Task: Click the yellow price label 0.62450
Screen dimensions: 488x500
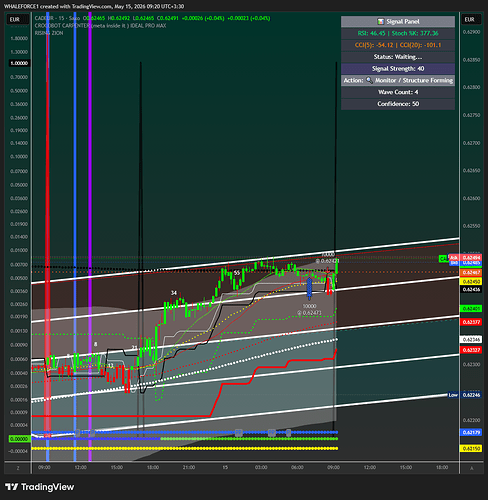Action: (x=470, y=282)
